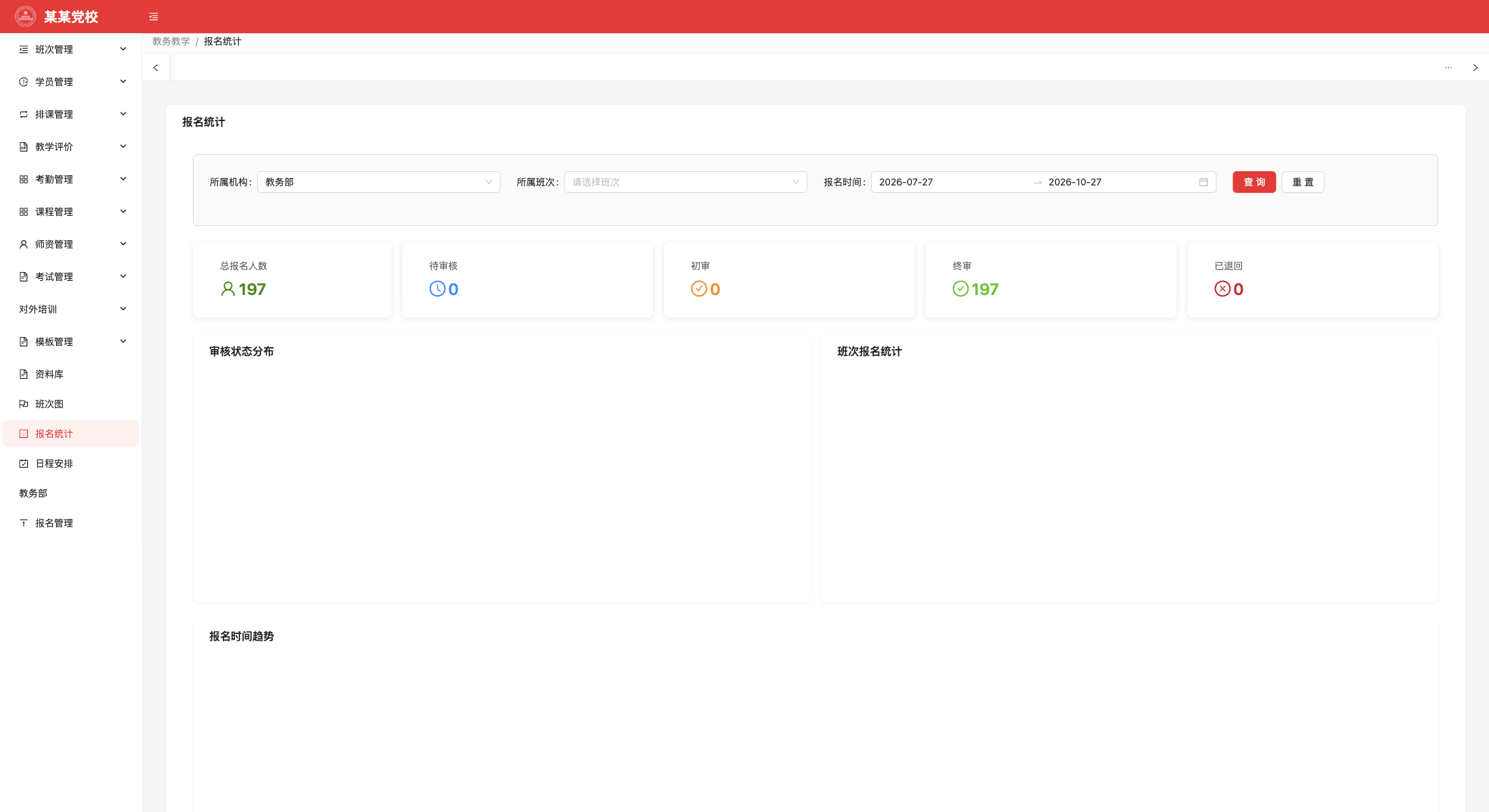Viewport: 1489px width, 812px height.
Task: Expand the 学员管理 menu chevron
Action: tap(123, 81)
